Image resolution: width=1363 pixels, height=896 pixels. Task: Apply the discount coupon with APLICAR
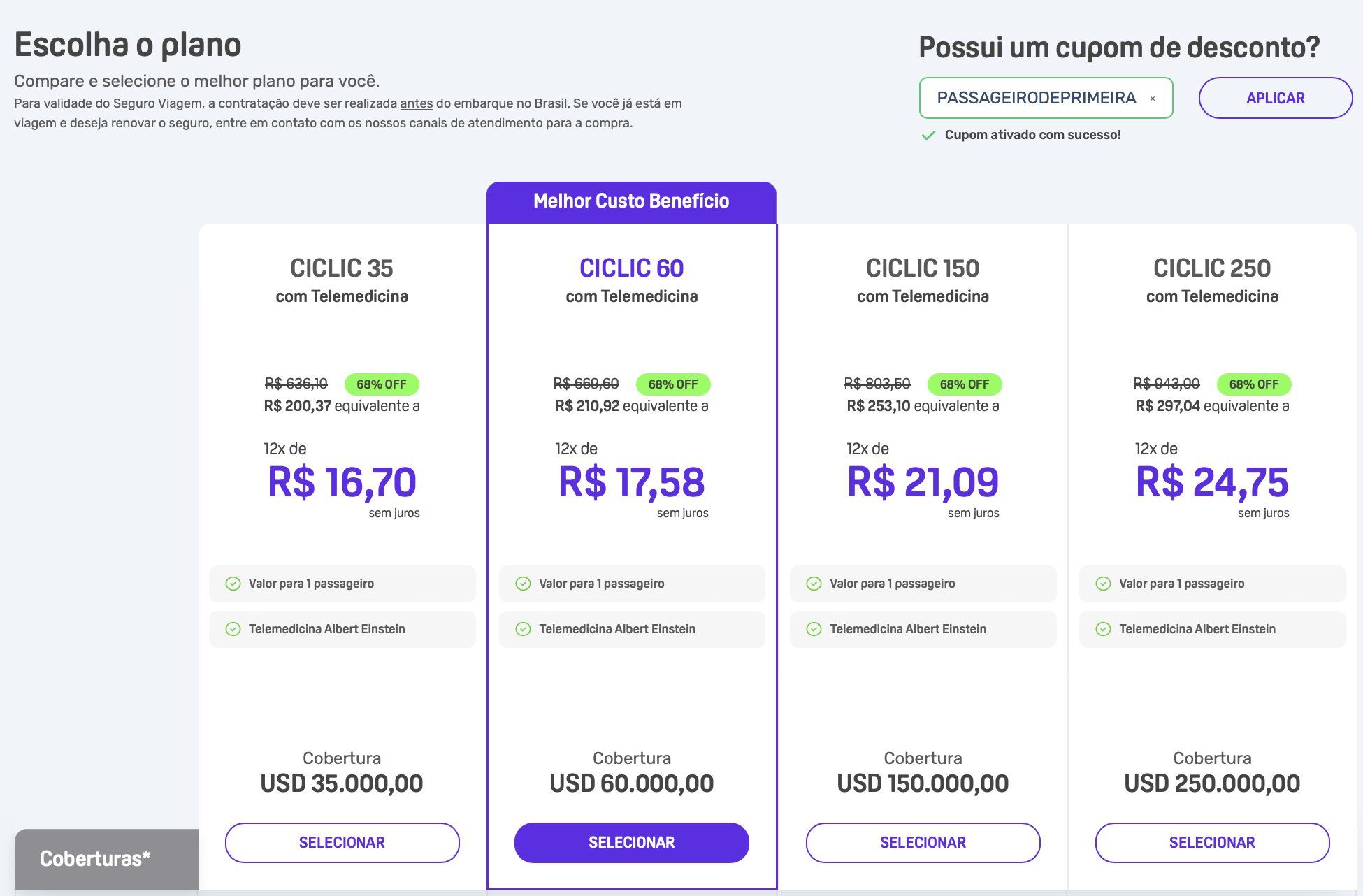(x=1276, y=98)
